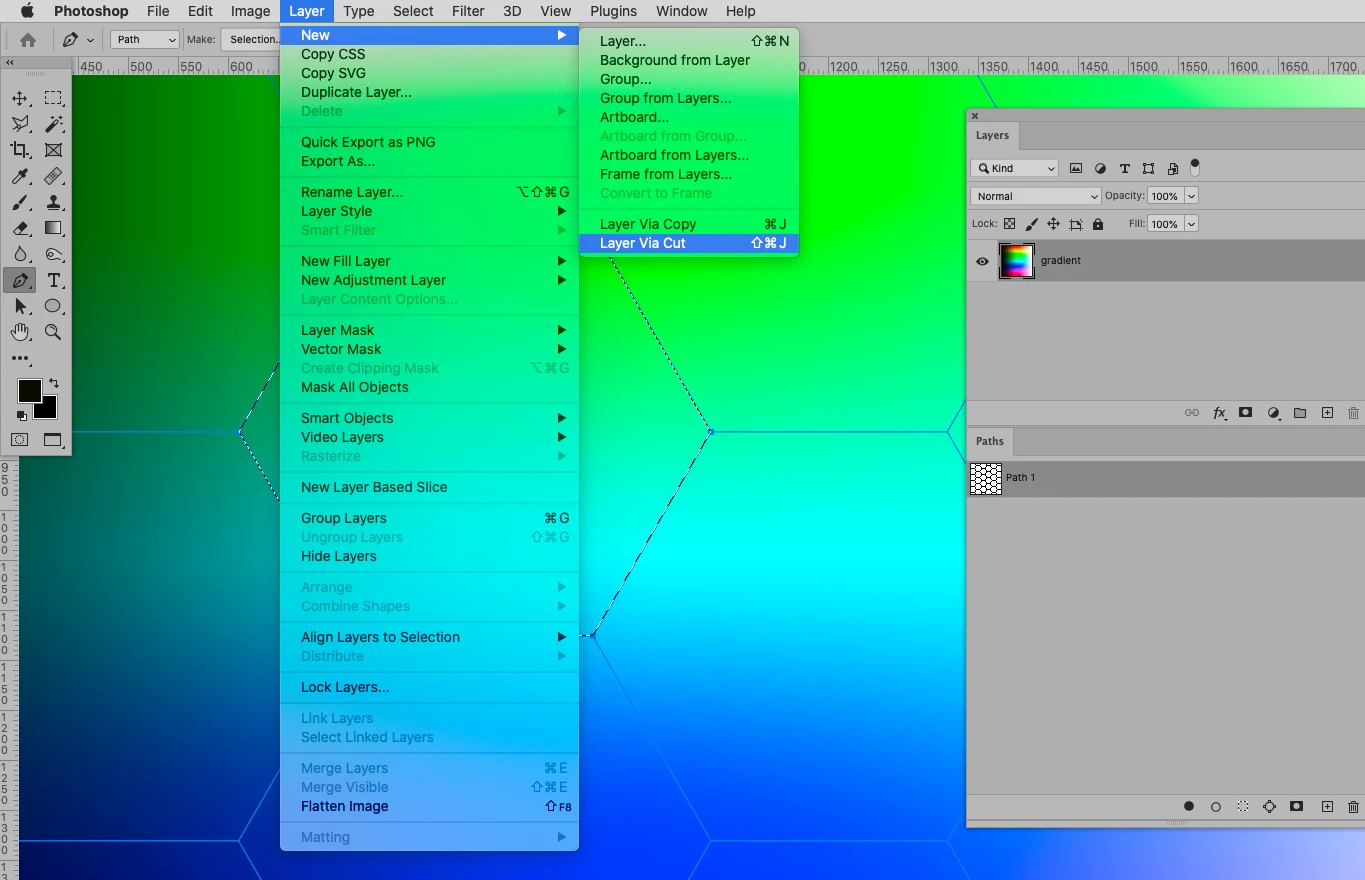Open the Path mode dropdown in options bar

(145, 39)
